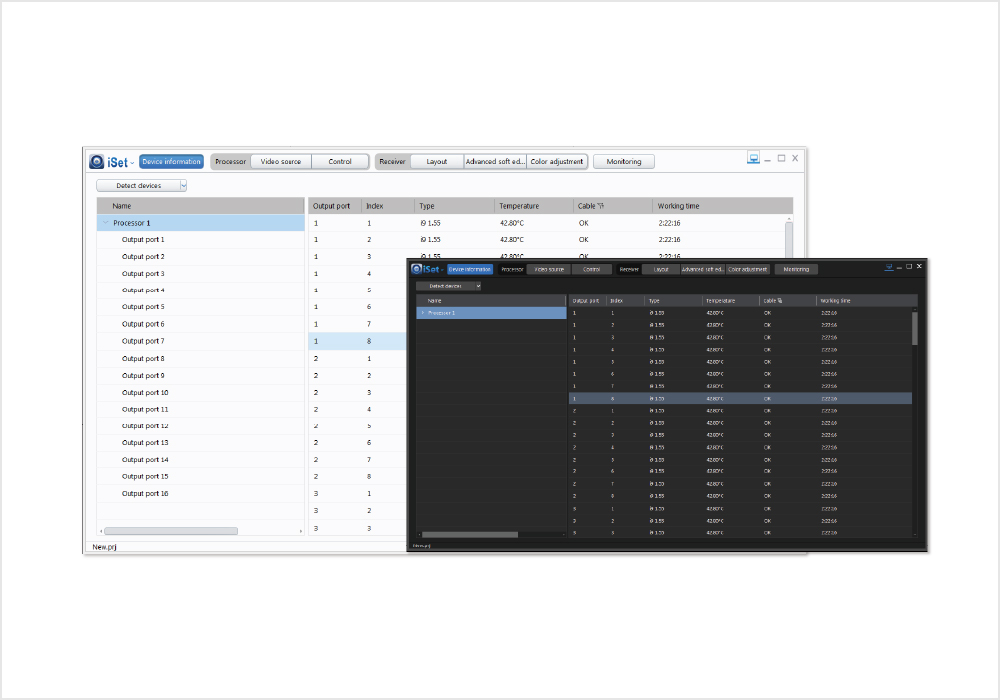1000x700 pixels.
Task: Open Device information tab in light window
Action: pyautogui.click(x=172, y=162)
